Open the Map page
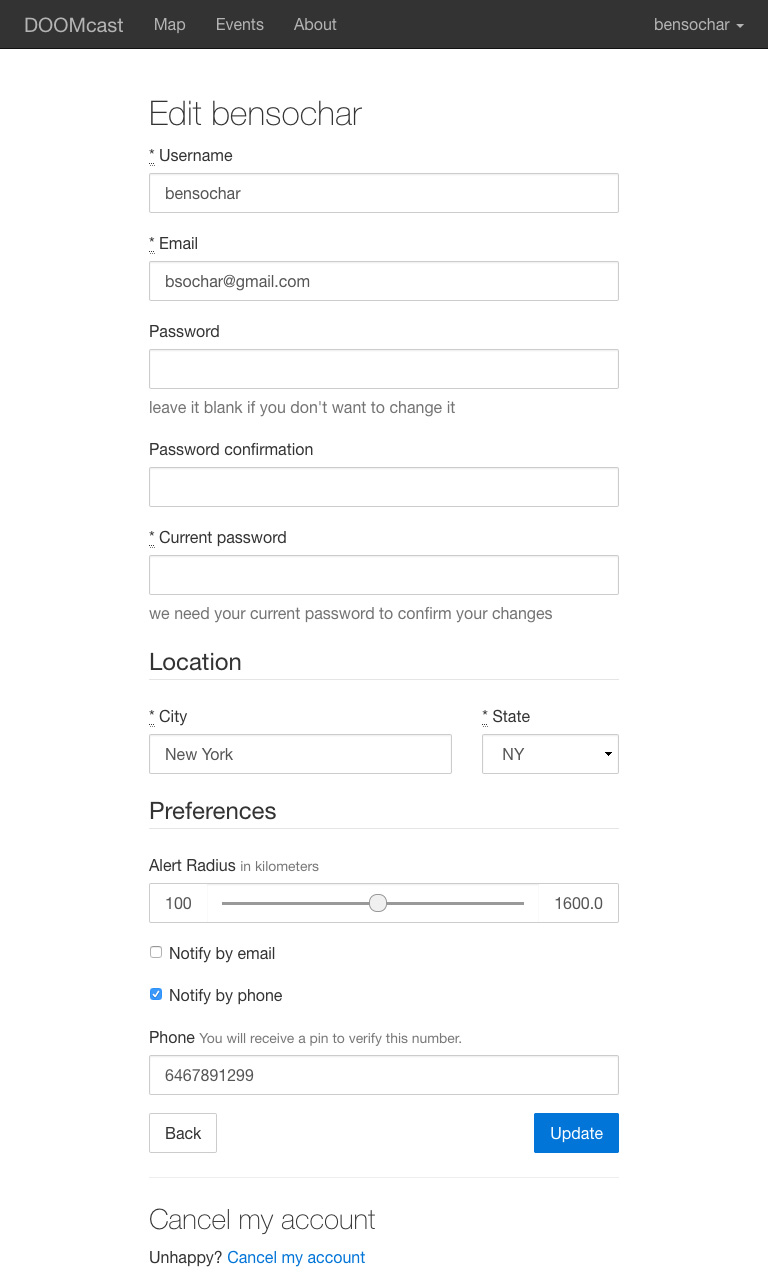The image size is (768, 1281). tap(169, 25)
